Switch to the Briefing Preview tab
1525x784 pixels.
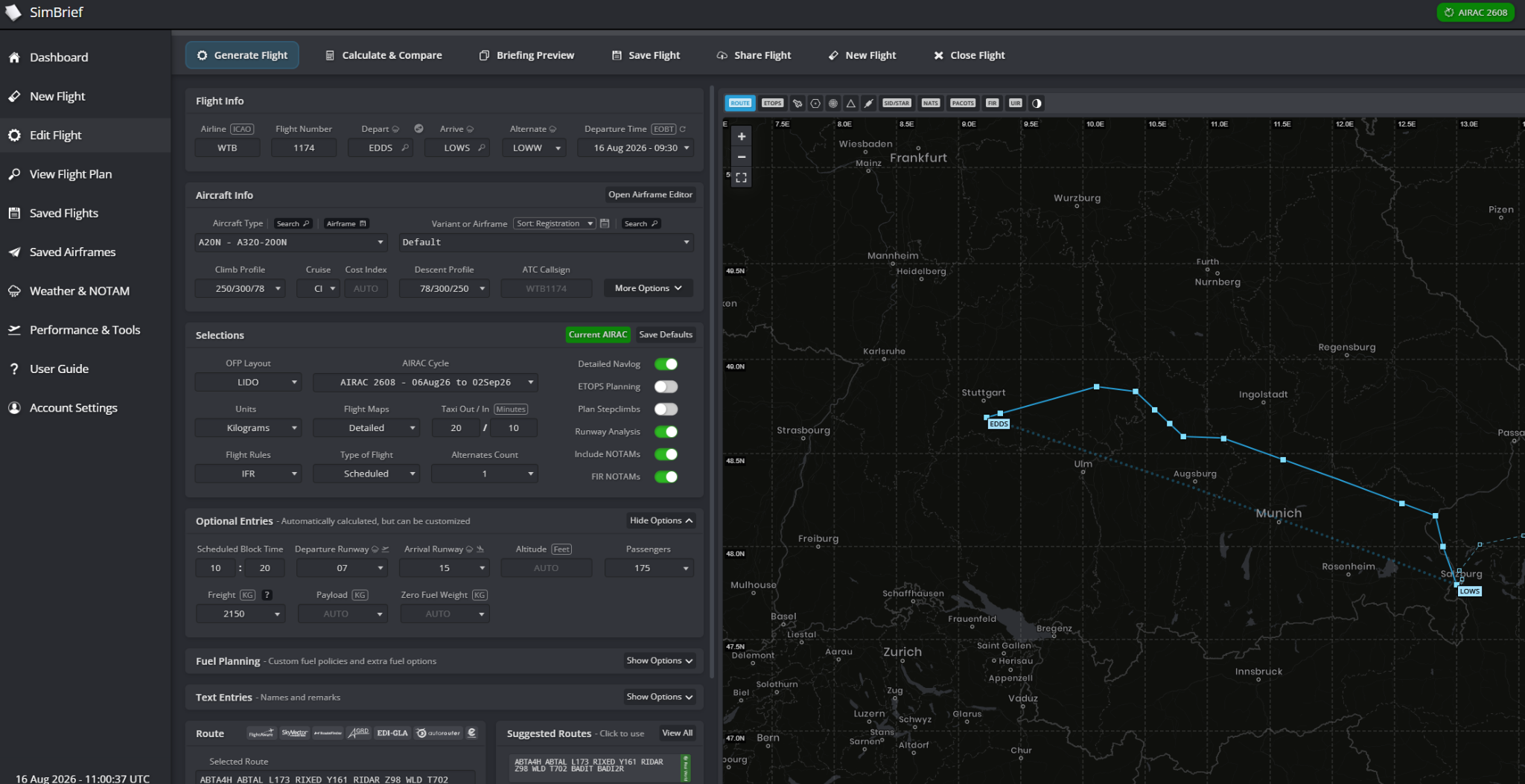(x=527, y=55)
